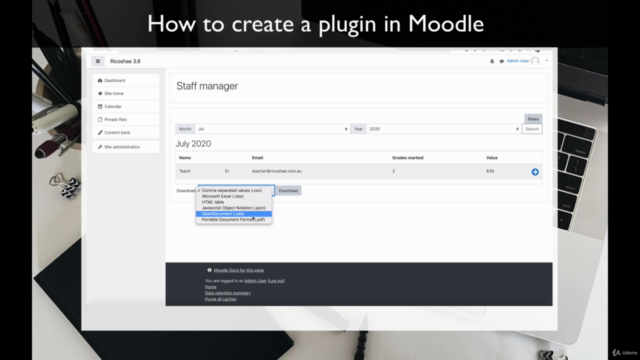The width and height of the screenshot is (640, 360).
Task: Open the notifications bell icon
Action: point(492,61)
